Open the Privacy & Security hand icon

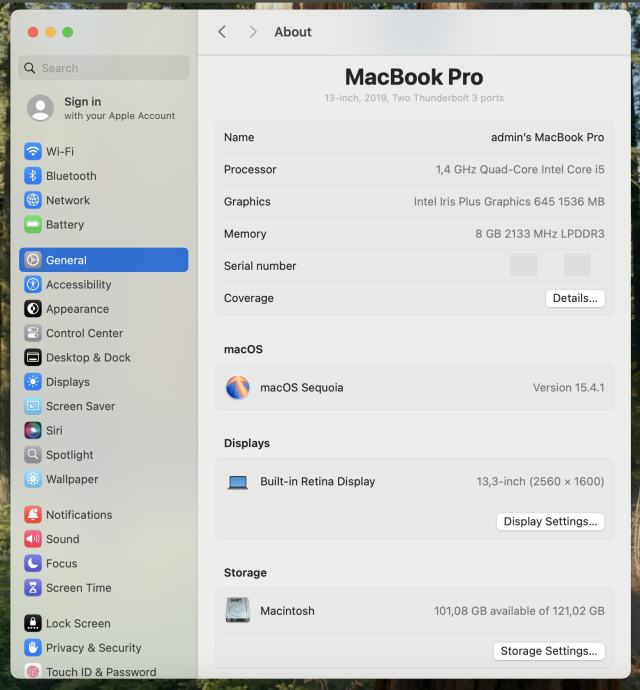[x=33, y=648]
